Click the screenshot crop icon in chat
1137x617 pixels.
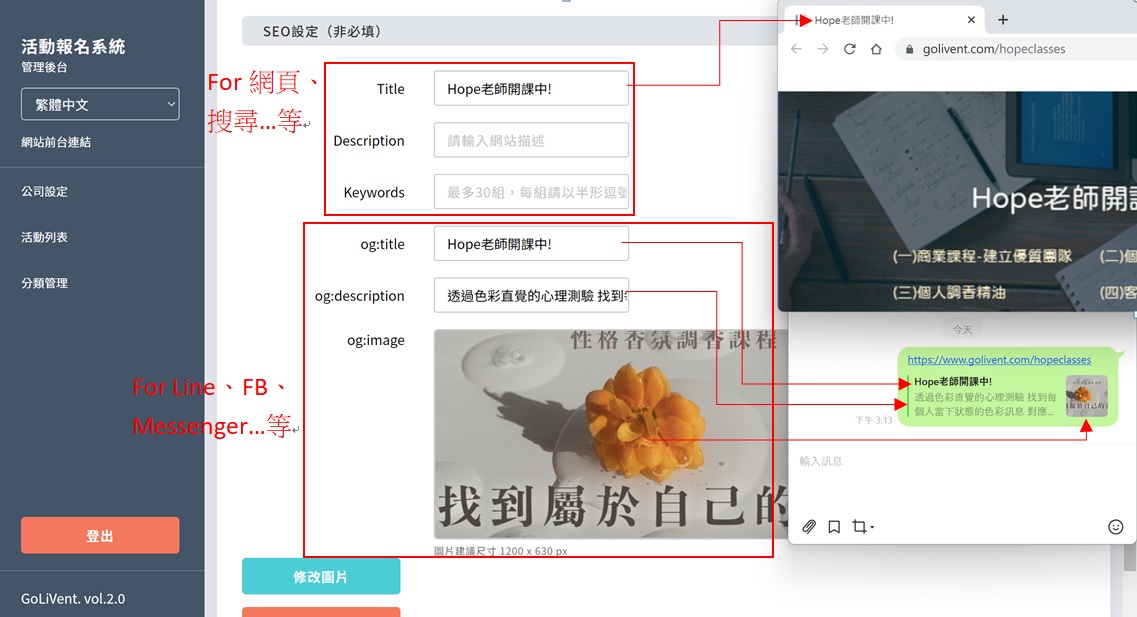[x=860, y=527]
